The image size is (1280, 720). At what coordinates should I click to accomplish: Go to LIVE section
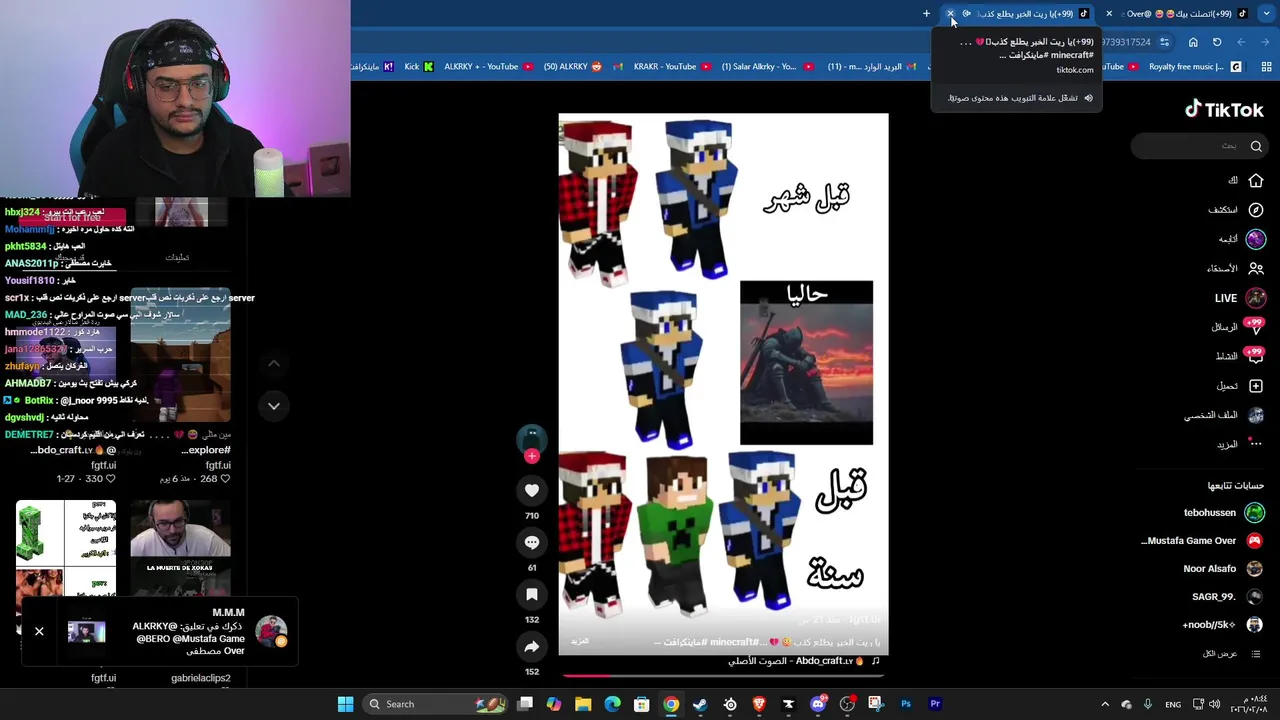point(1226,298)
